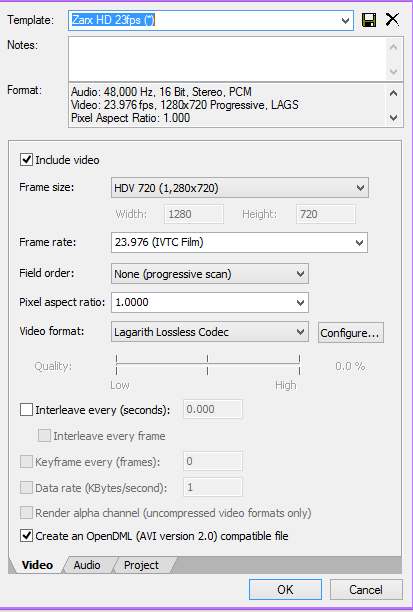Image resolution: width=413 pixels, height=612 pixels.
Task: Uncheck the Include video checkbox
Action: coord(26,160)
